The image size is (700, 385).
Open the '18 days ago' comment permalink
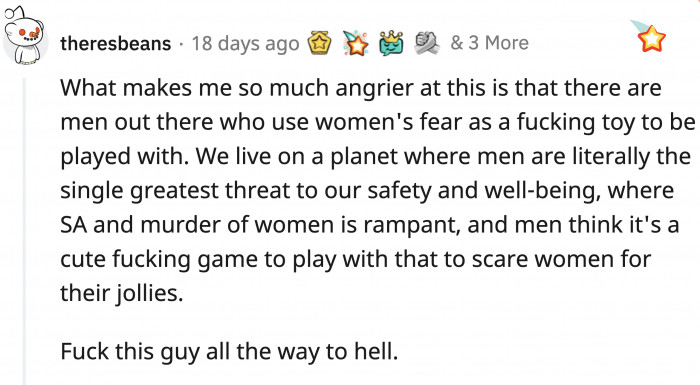click(246, 44)
